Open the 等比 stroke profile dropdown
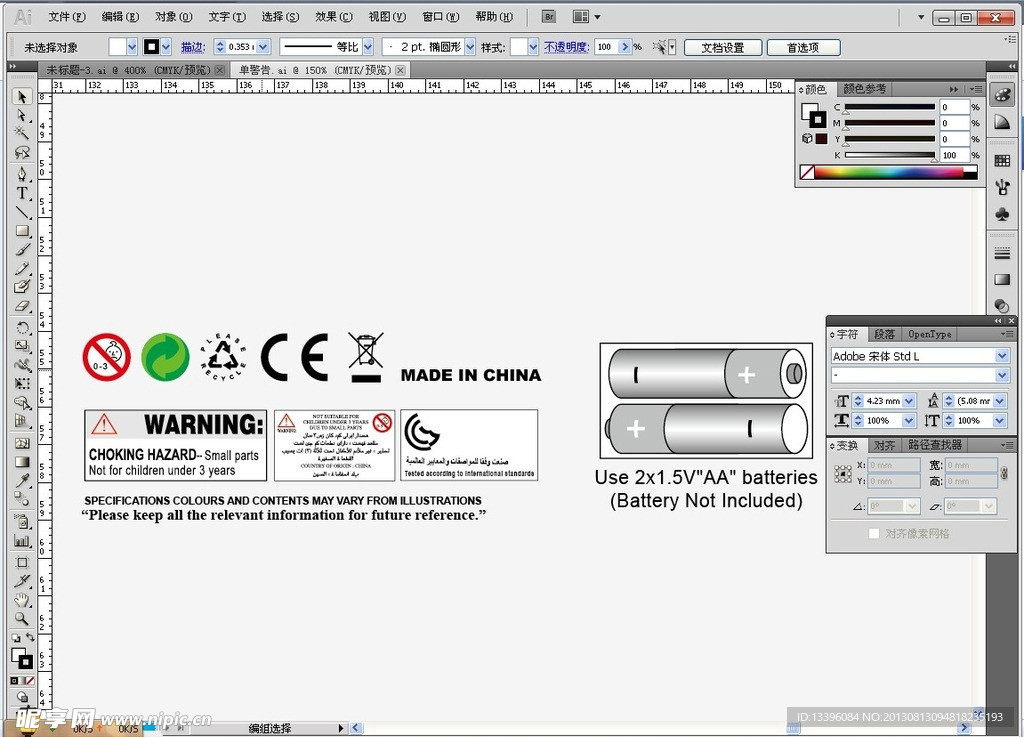 (368, 47)
